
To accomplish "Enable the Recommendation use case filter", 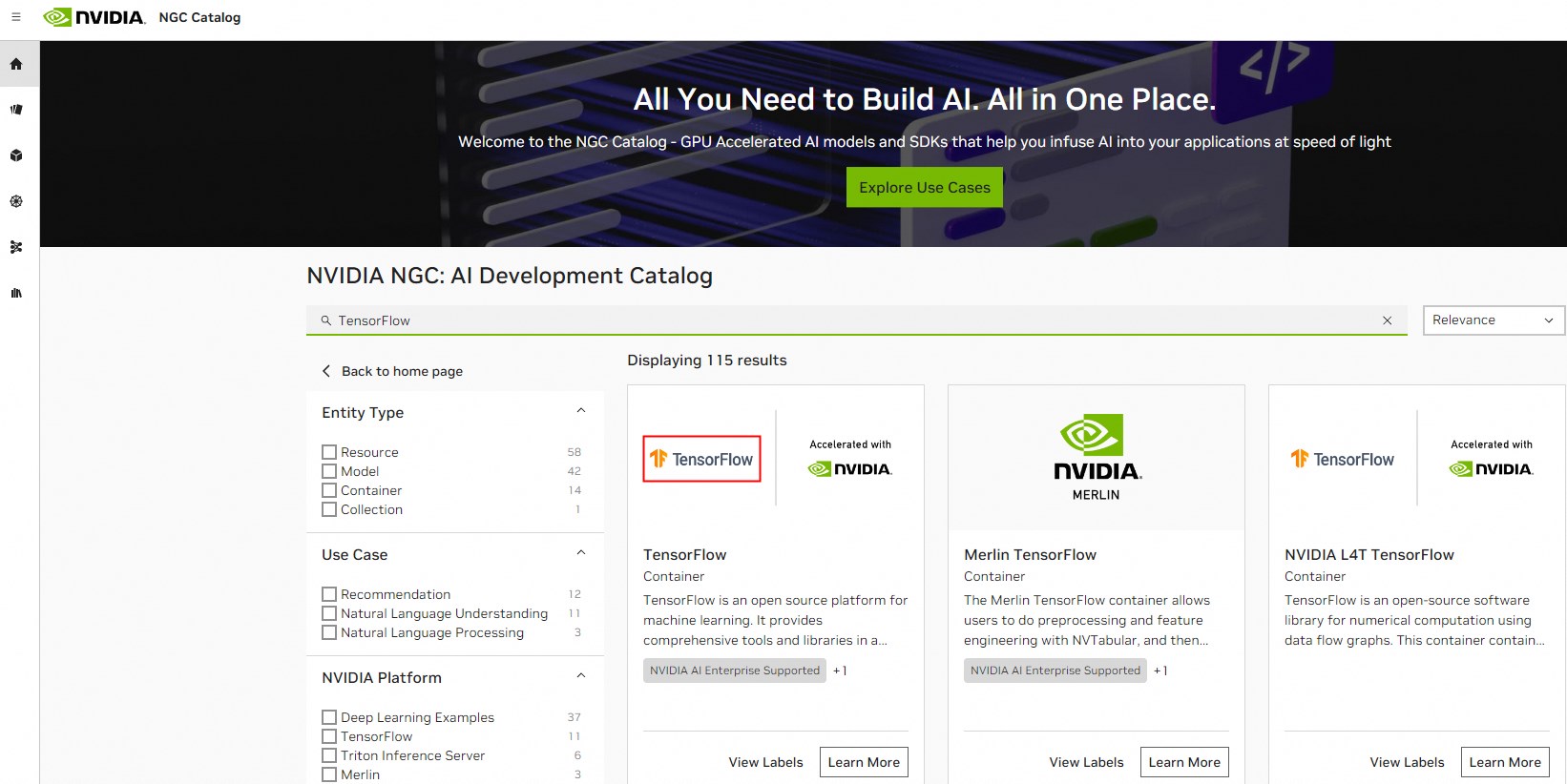I will (329, 594).
